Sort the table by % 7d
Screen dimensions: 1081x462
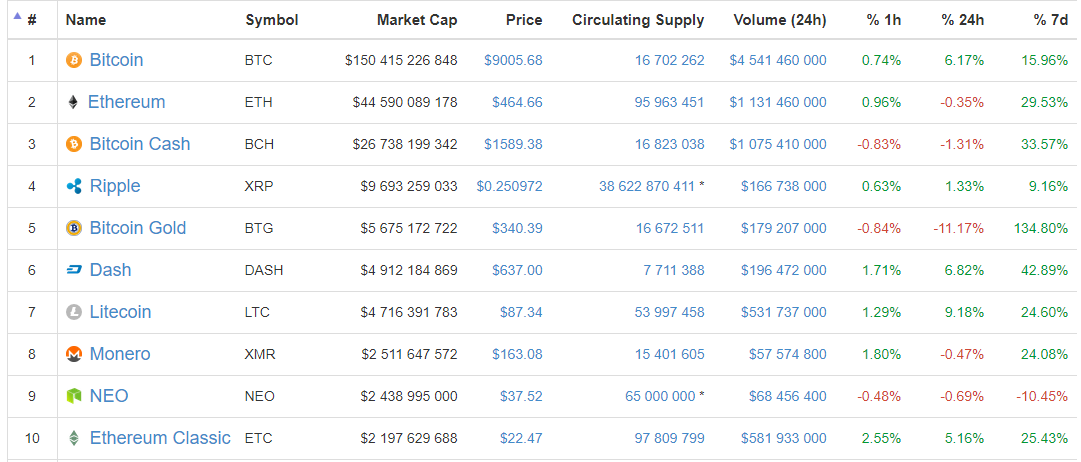pyautogui.click(x=1050, y=20)
